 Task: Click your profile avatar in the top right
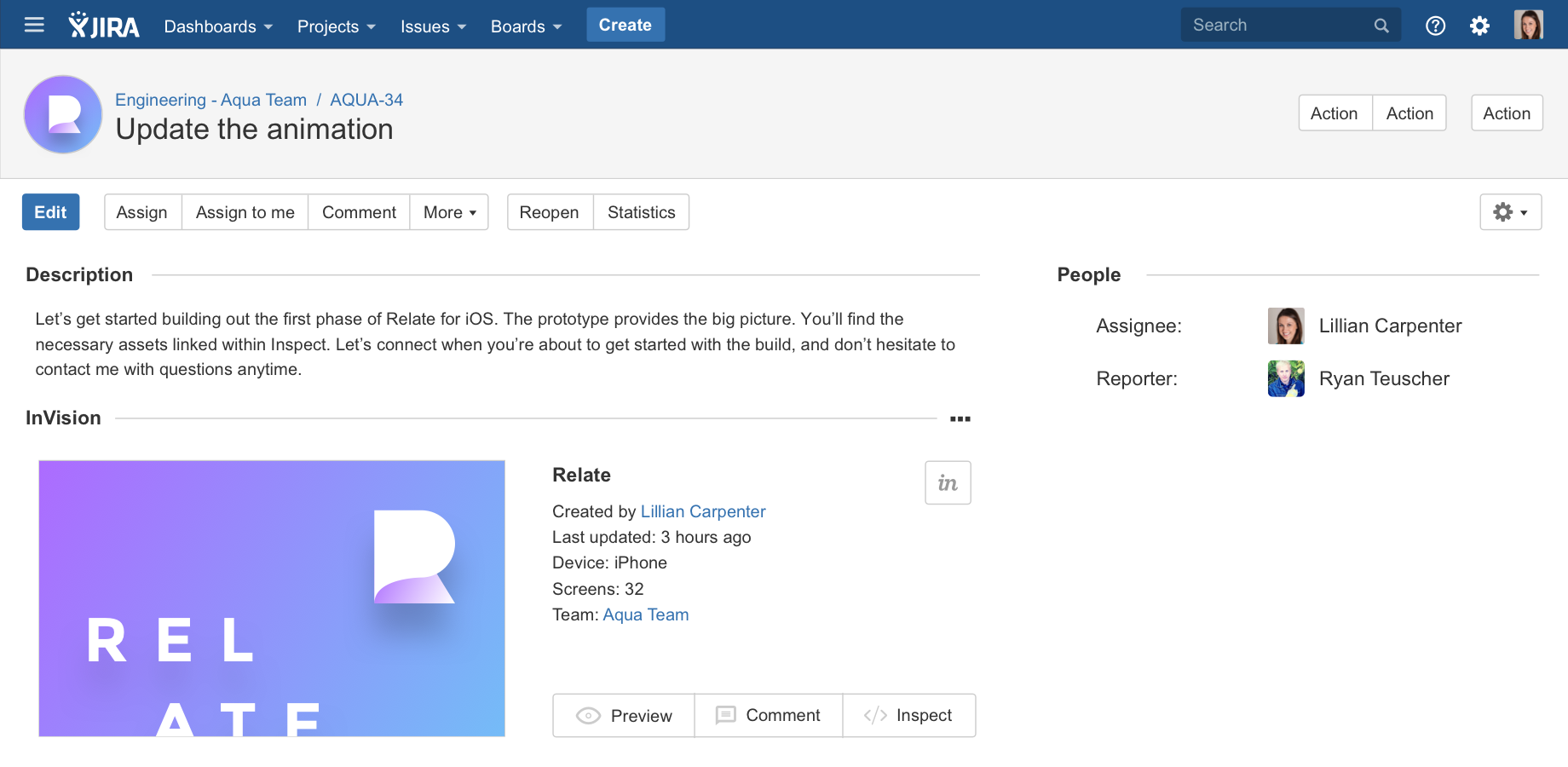1529,24
